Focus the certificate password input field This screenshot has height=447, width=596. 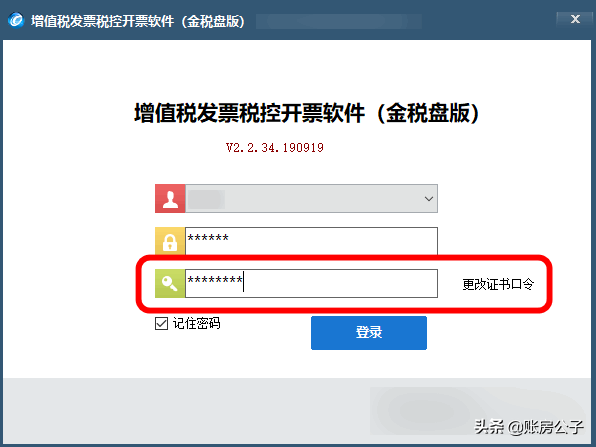pos(311,284)
